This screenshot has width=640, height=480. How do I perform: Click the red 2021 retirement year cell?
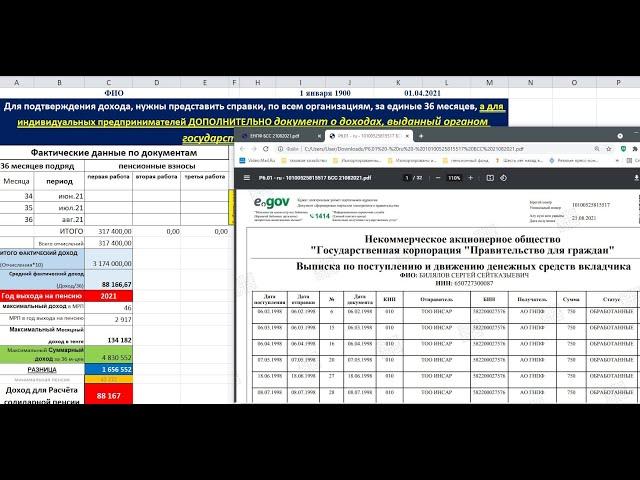click(x=109, y=296)
